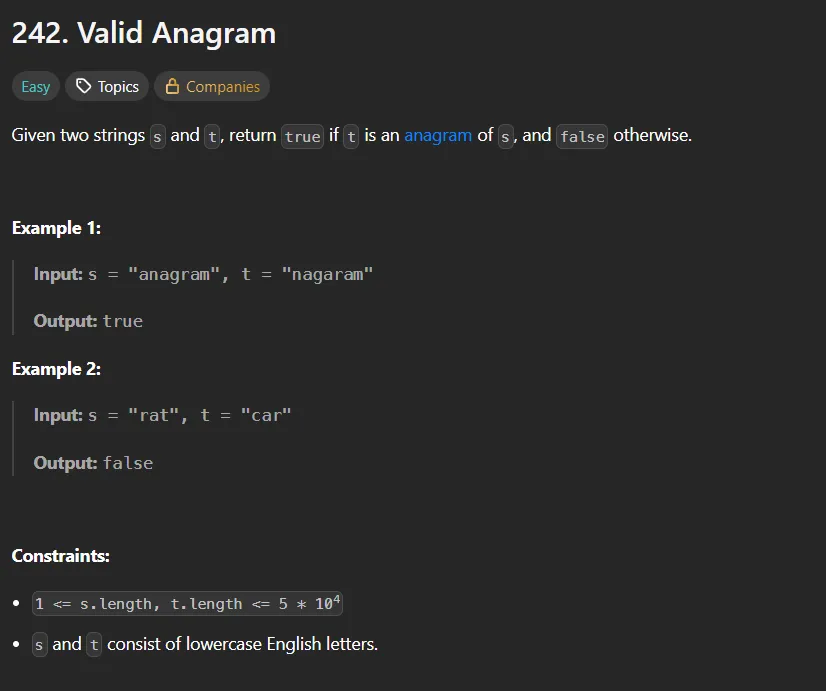
Task: Open the blue anagram link
Action: 438,135
